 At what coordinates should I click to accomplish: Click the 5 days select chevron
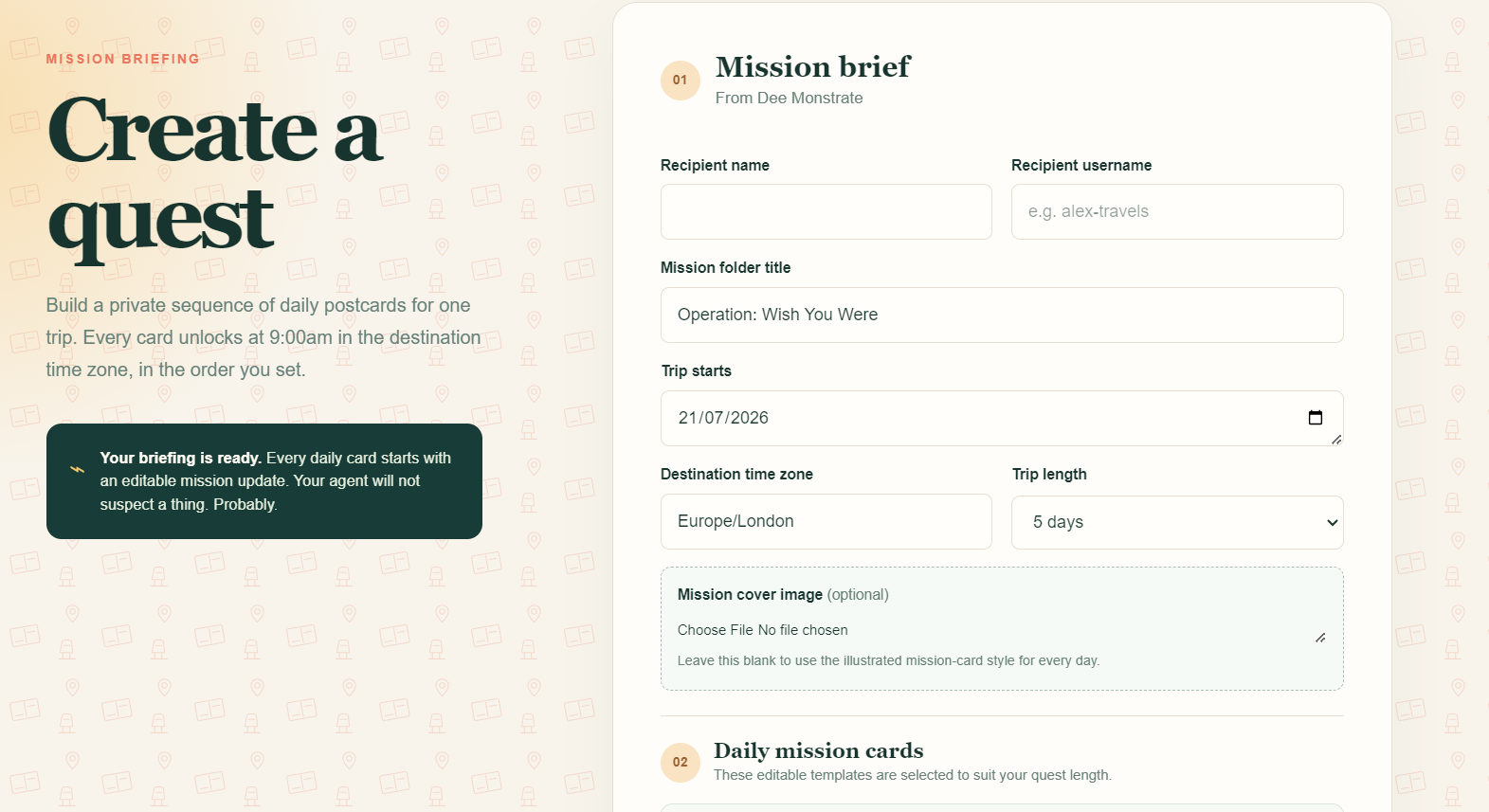tap(1332, 523)
